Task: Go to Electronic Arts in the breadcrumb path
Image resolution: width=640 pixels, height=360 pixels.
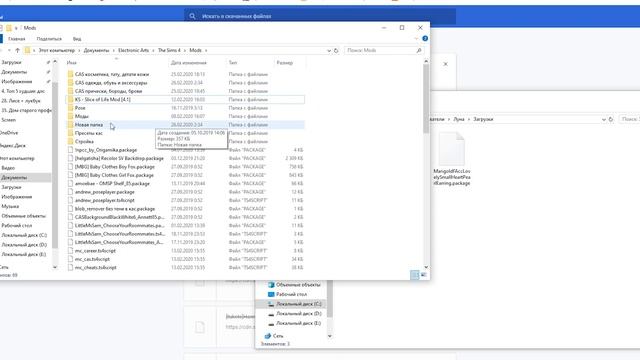Action: click(x=133, y=50)
